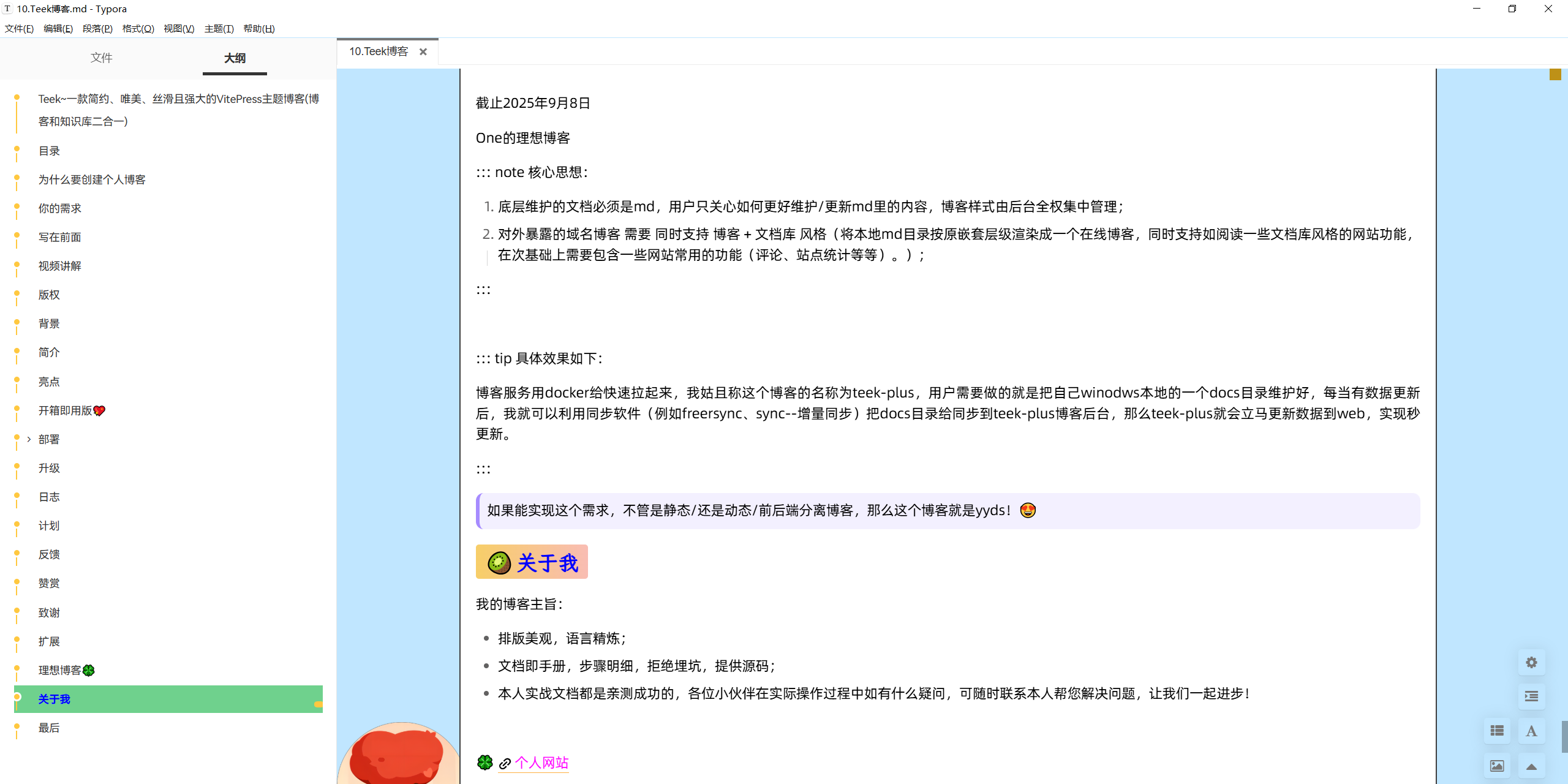
Task: Go to 开箱即用版 outline heading
Action: [x=65, y=410]
